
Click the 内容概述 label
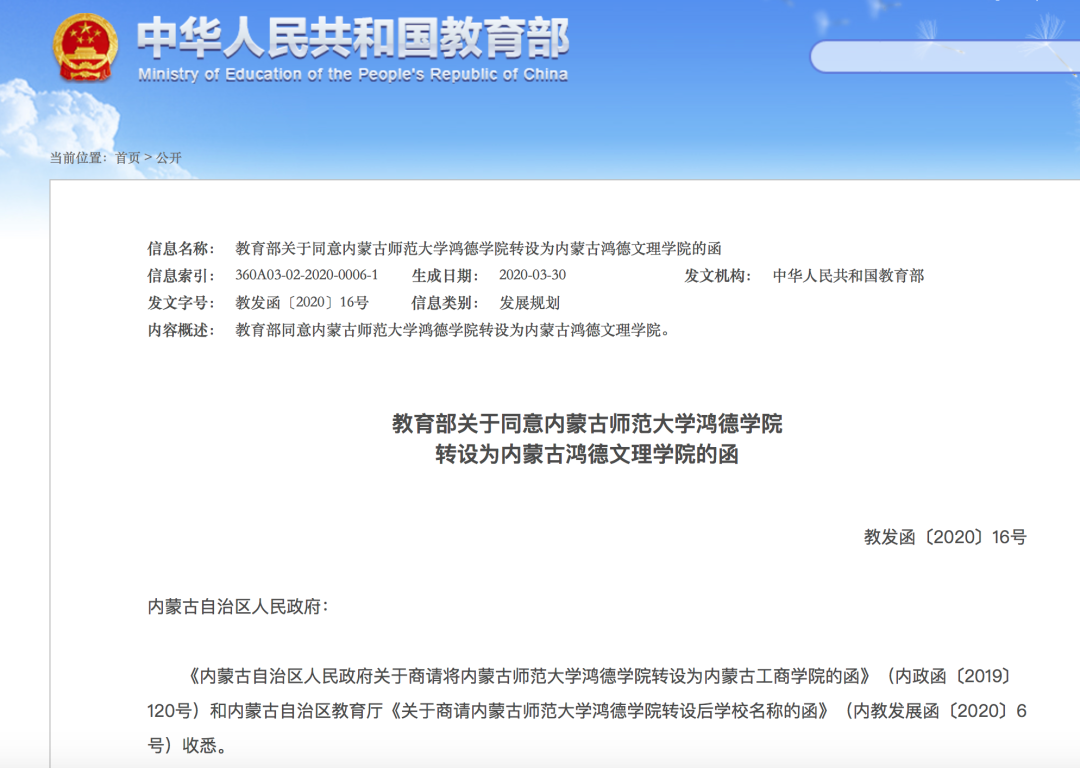pyautogui.click(x=181, y=330)
